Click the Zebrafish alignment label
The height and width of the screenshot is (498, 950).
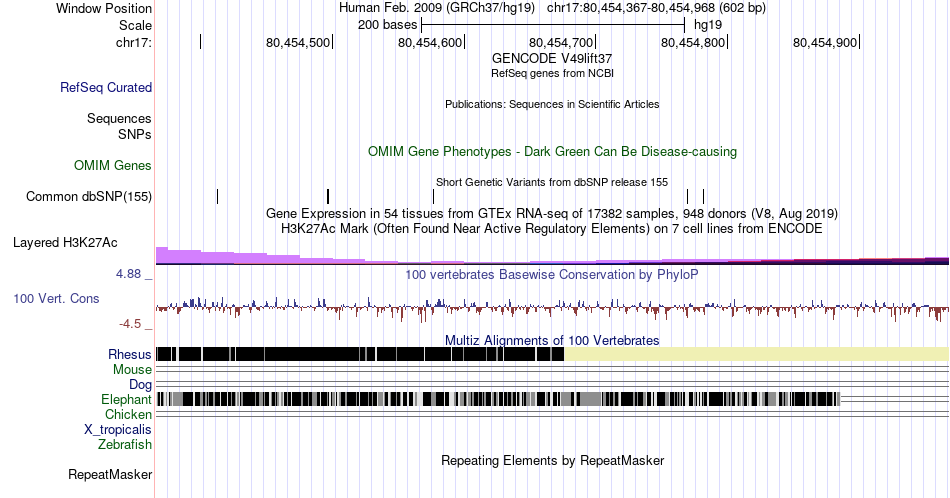(x=125, y=444)
